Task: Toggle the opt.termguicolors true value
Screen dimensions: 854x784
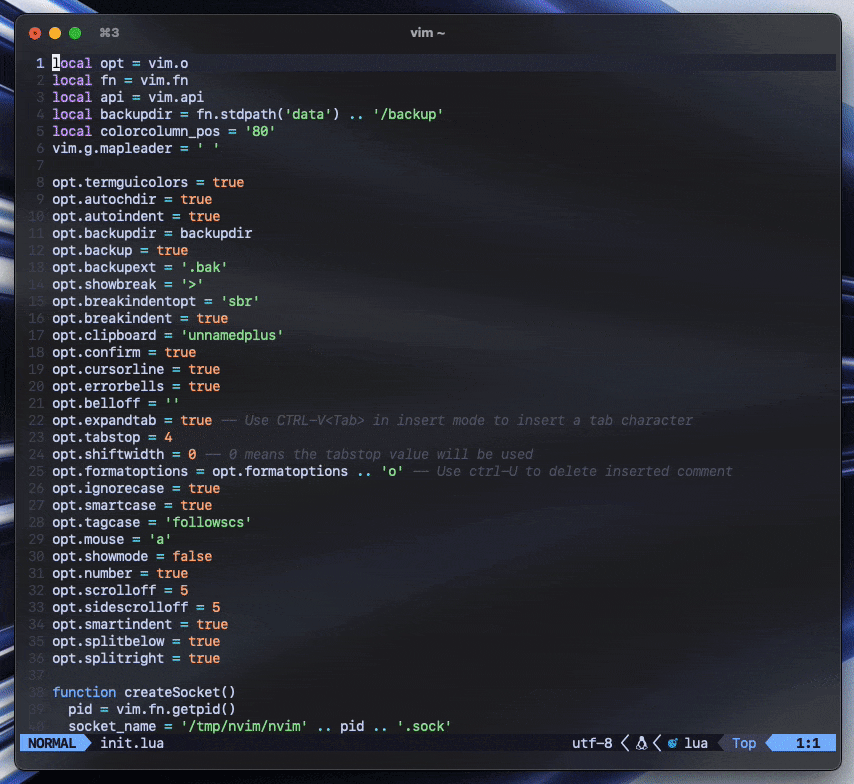Action: pyautogui.click(x=228, y=182)
